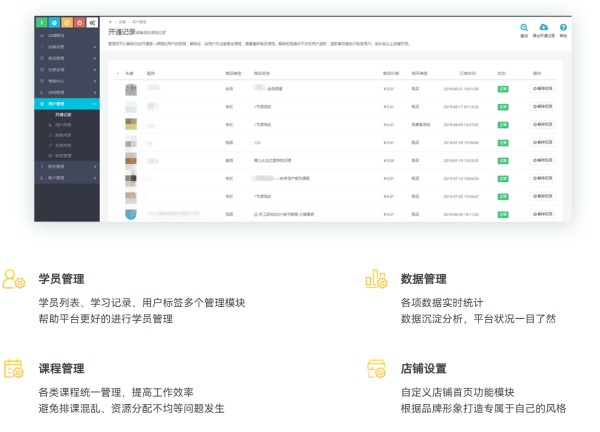The width and height of the screenshot is (600, 432).
Task: Click the green status badge in the first row
Action: click(503, 89)
